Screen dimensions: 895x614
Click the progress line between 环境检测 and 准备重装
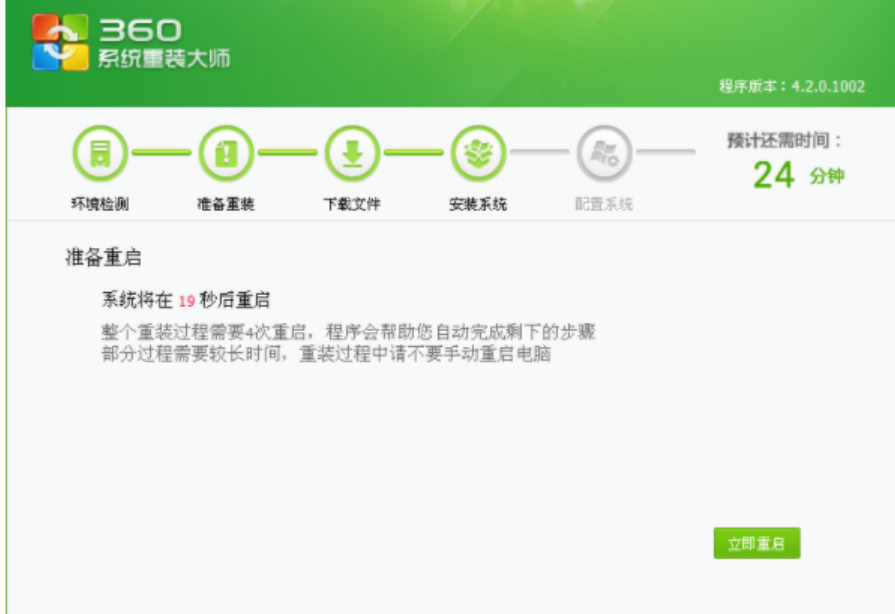(x=162, y=152)
